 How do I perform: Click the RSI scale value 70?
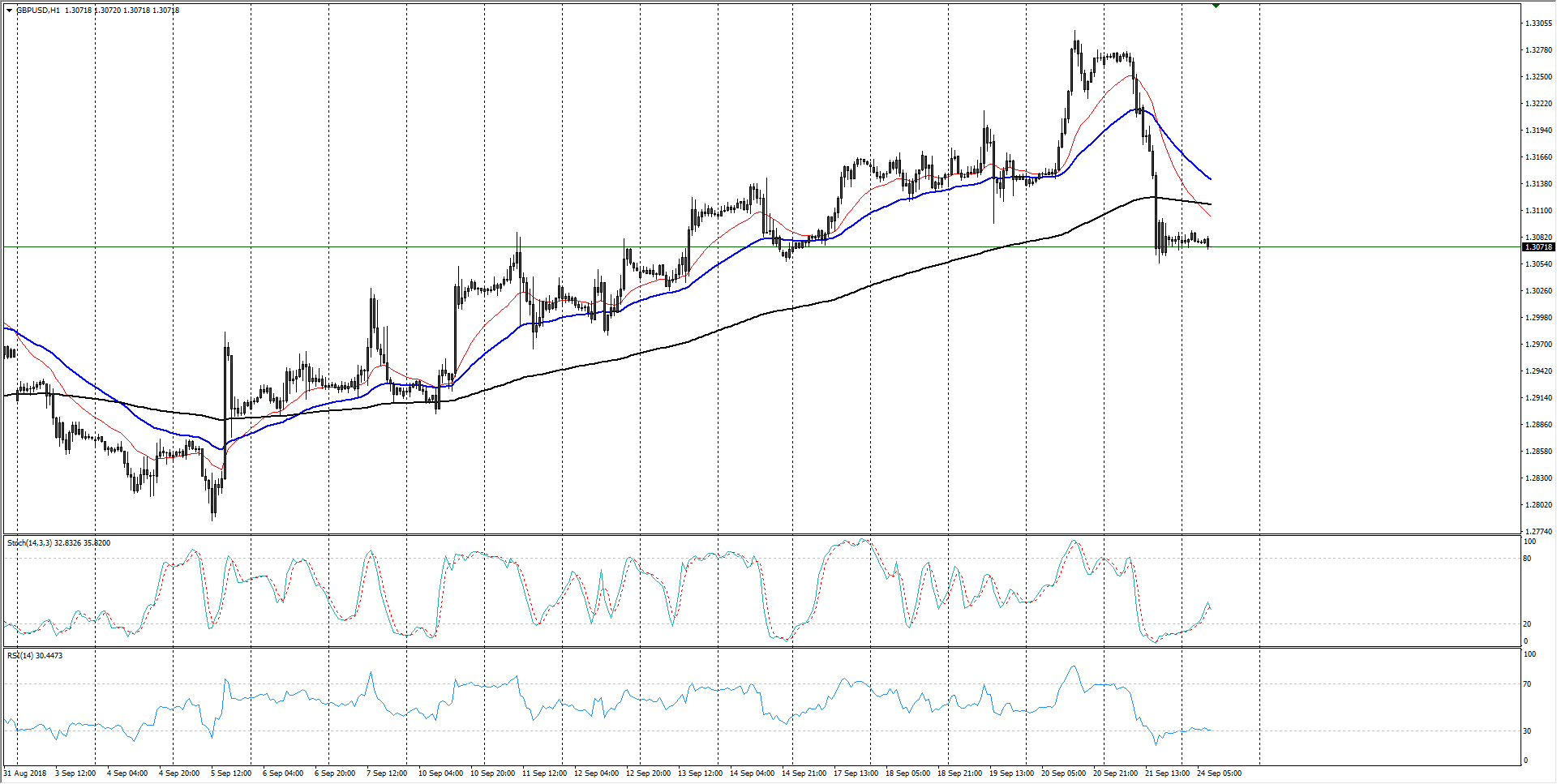[1528, 684]
